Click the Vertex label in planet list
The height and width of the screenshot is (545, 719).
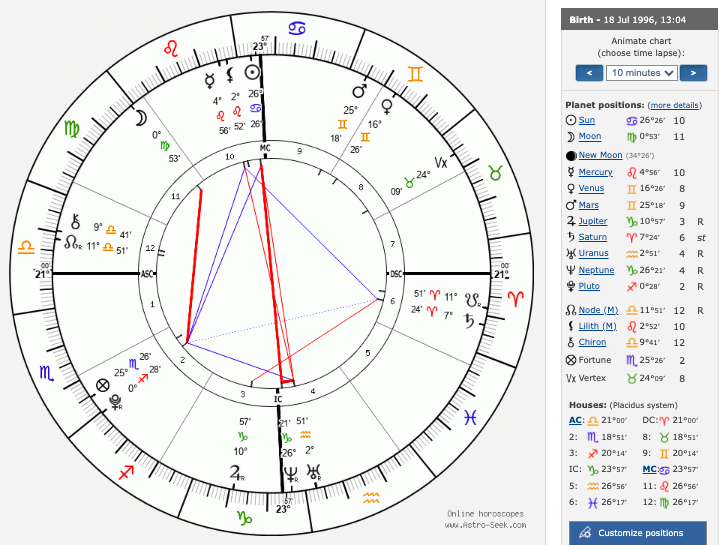[592, 378]
